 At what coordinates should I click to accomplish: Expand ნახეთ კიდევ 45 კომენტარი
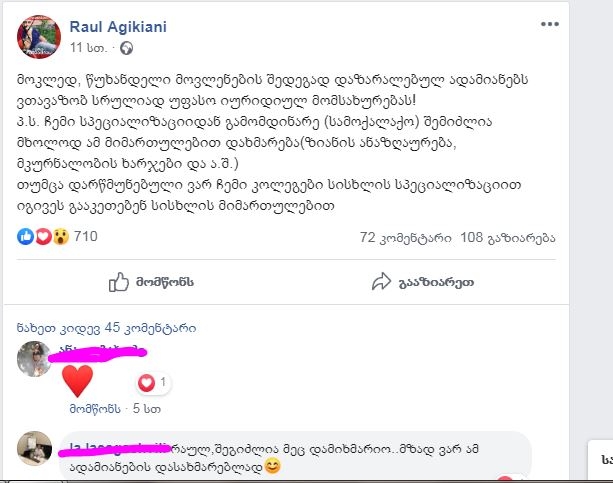pyautogui.click(x=106, y=328)
